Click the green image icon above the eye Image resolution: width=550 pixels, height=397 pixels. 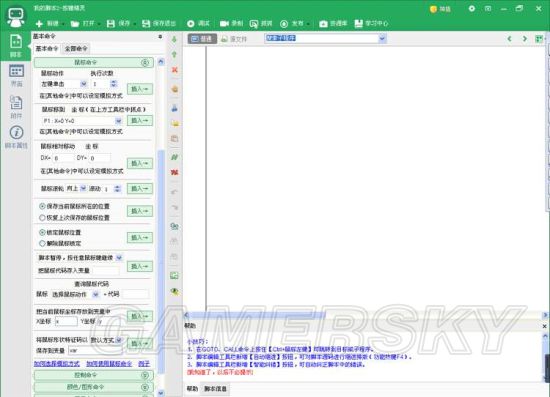174,276
